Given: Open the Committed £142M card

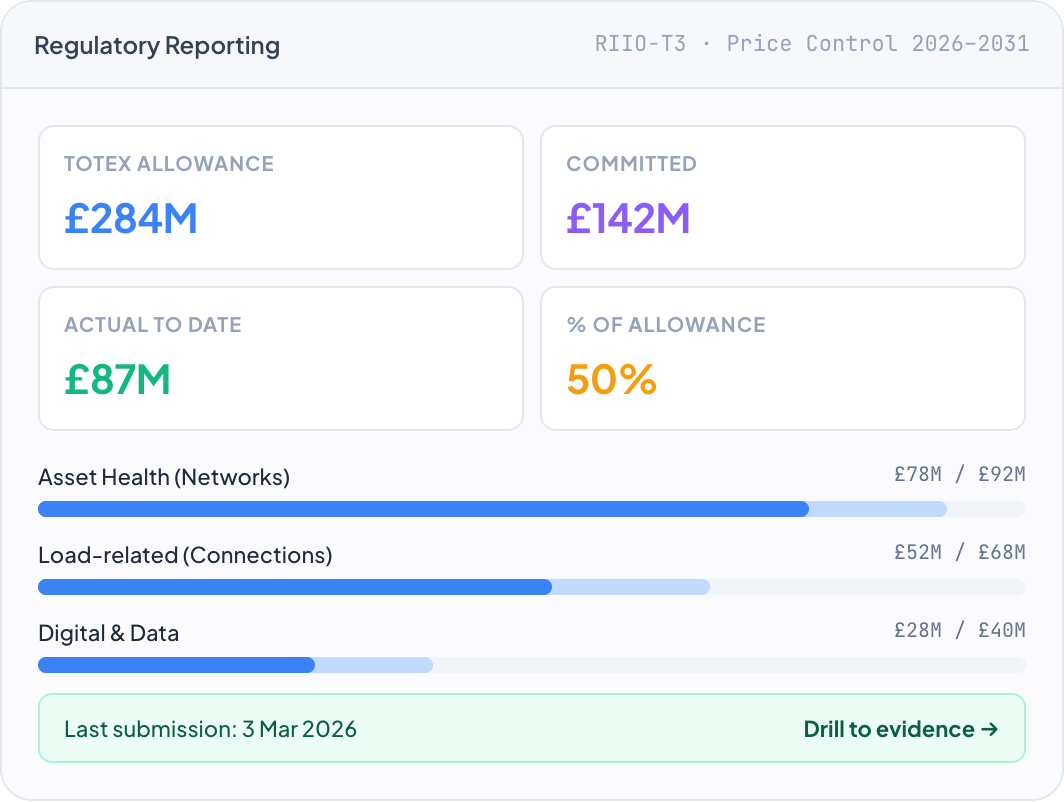Looking at the screenshot, I should [782, 197].
